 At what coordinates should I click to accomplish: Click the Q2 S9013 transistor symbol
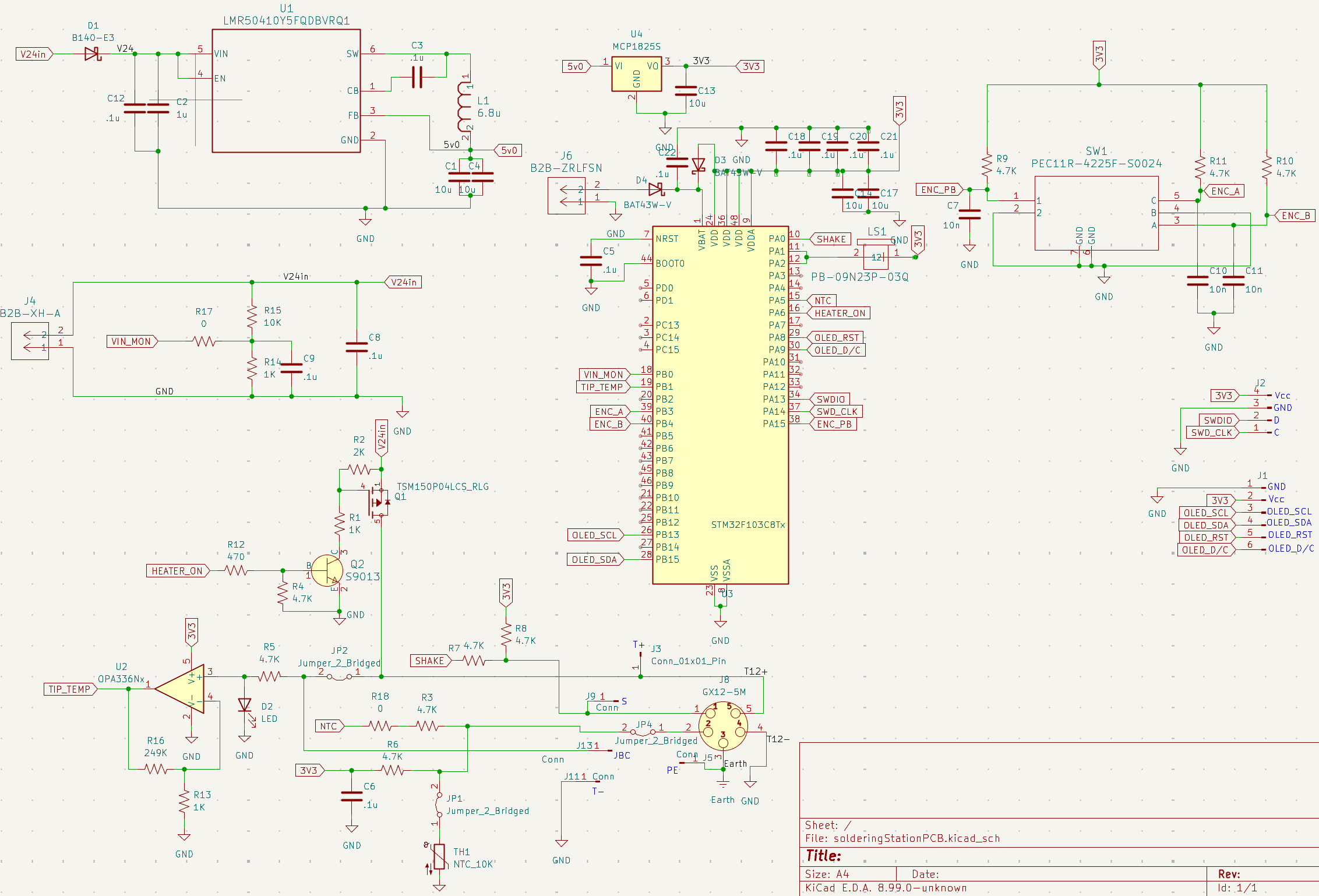coord(327,570)
